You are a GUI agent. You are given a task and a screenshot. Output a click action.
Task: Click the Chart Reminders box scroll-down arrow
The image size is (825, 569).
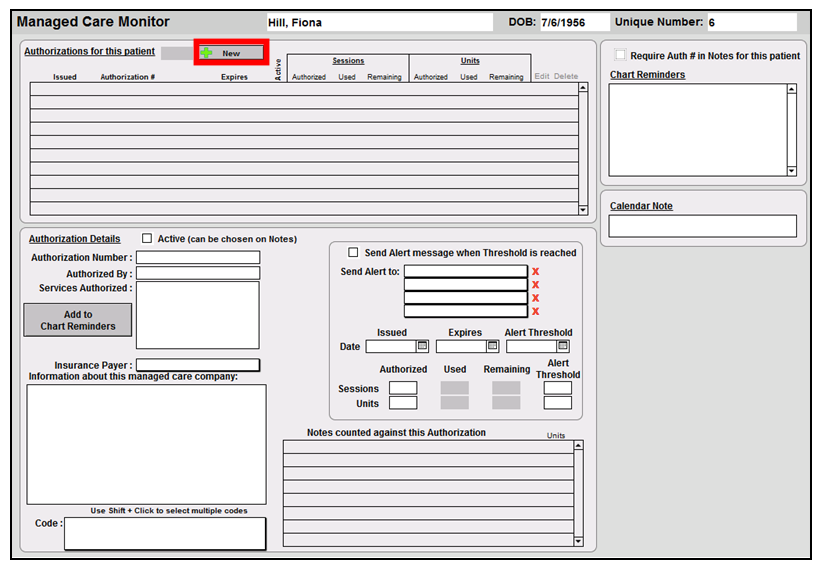pyautogui.click(x=791, y=171)
